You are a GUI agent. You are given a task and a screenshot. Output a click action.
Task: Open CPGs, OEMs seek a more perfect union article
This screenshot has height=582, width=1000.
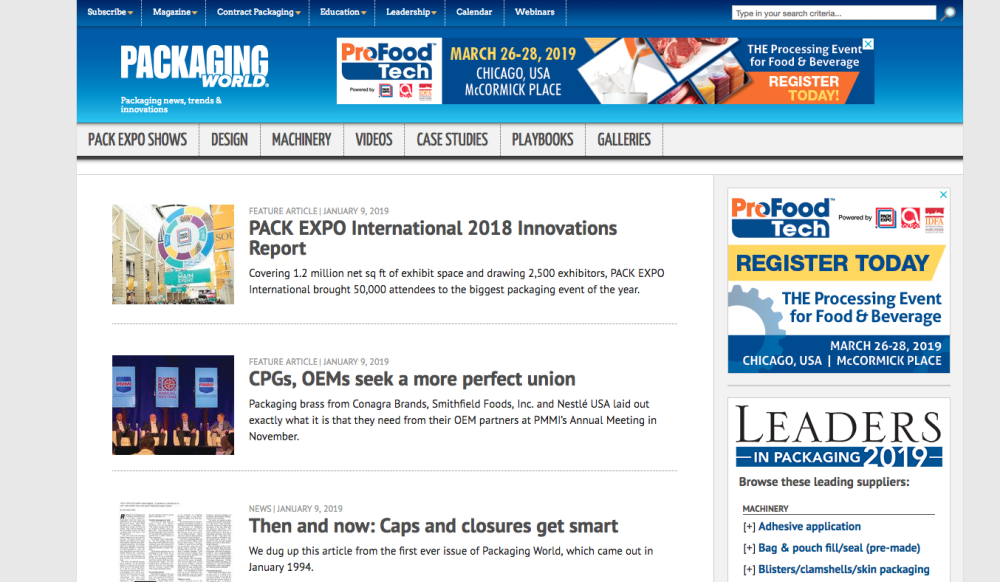[412, 379]
